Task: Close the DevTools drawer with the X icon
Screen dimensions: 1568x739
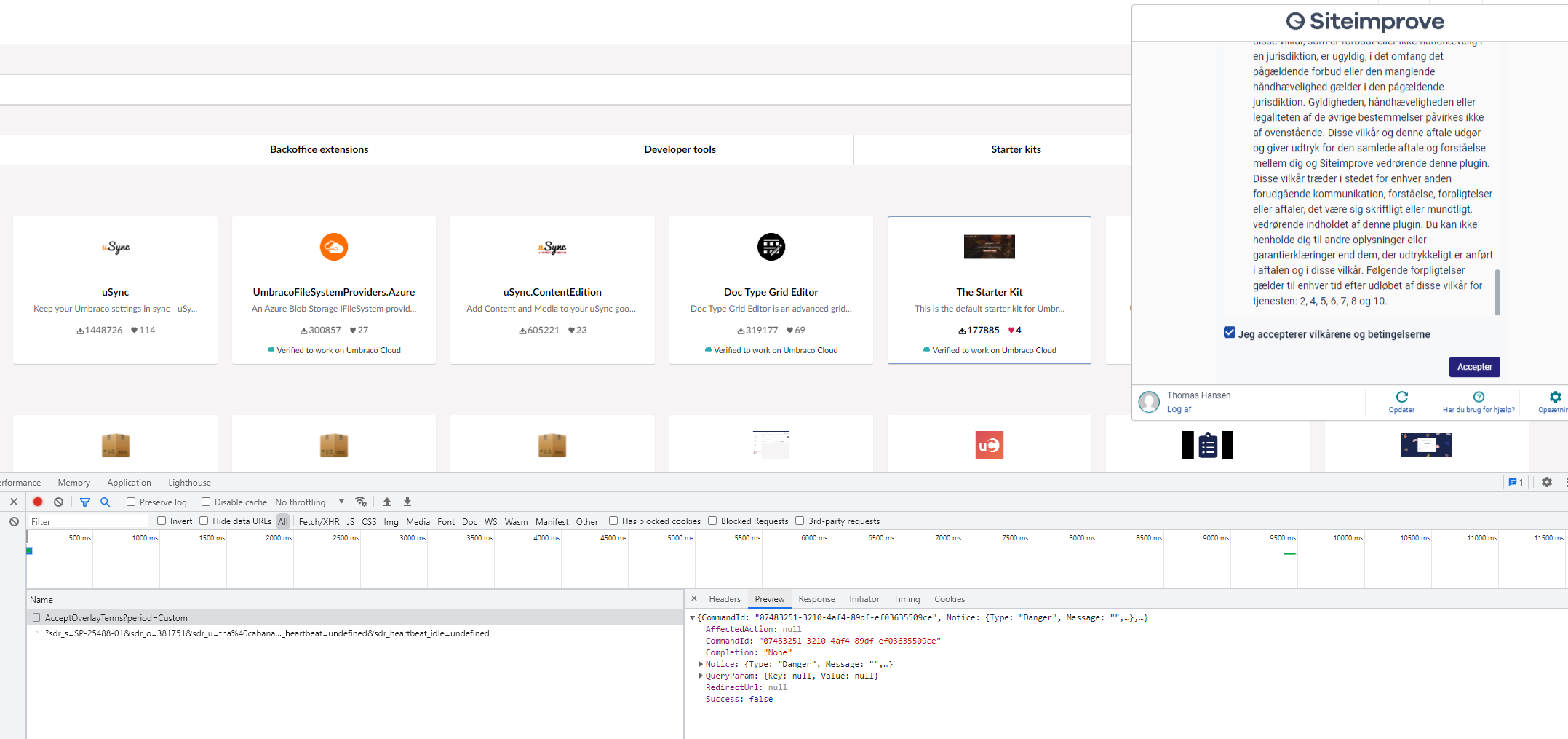Action: pyautogui.click(x=14, y=502)
